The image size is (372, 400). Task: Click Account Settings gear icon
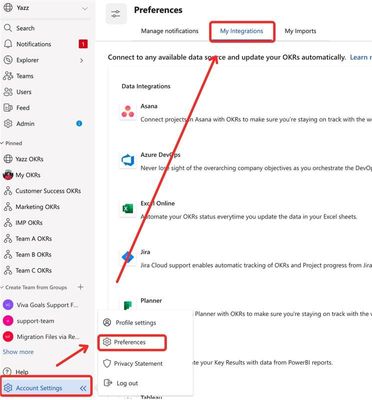8,388
